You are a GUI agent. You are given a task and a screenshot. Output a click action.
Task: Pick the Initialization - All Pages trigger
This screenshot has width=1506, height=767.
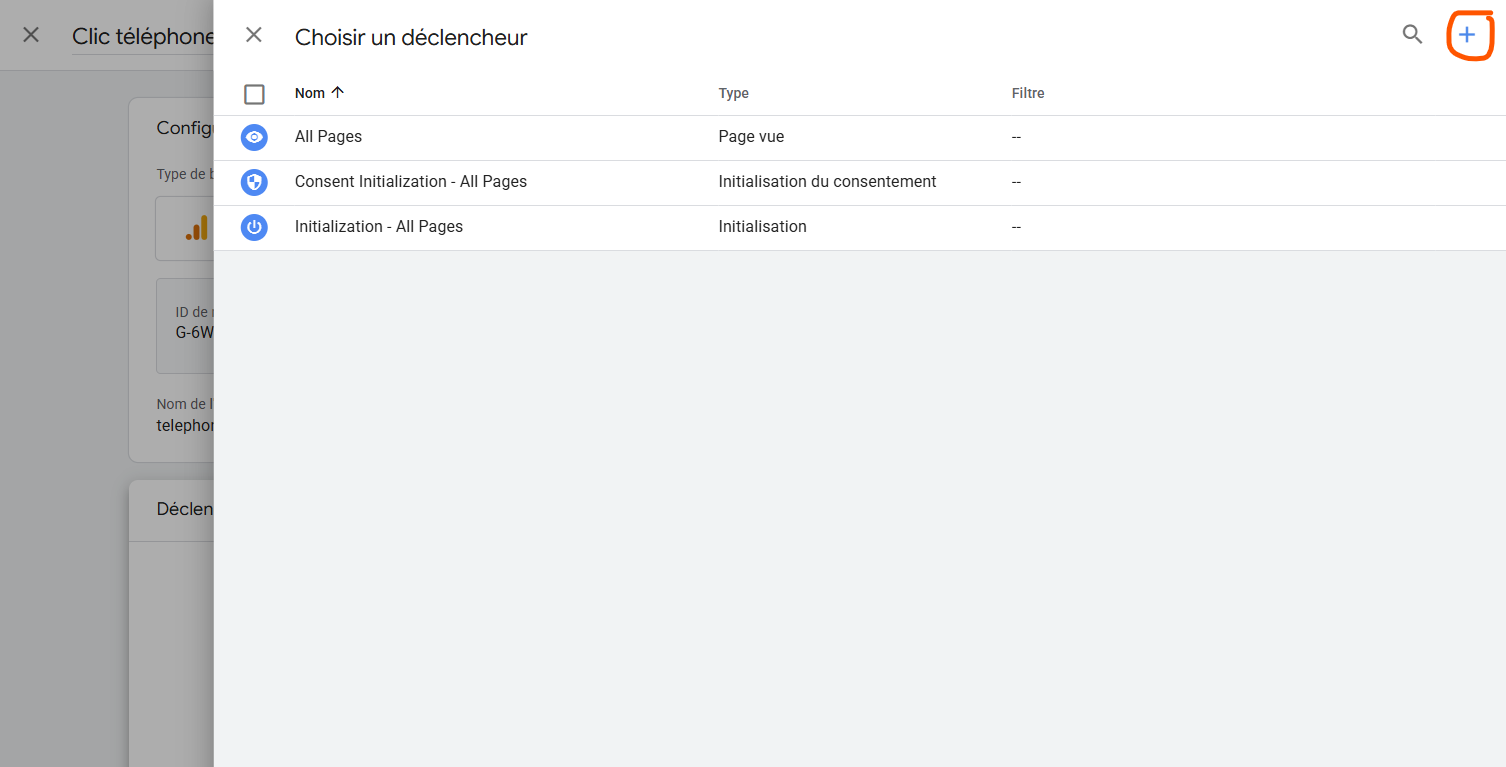pos(378,227)
